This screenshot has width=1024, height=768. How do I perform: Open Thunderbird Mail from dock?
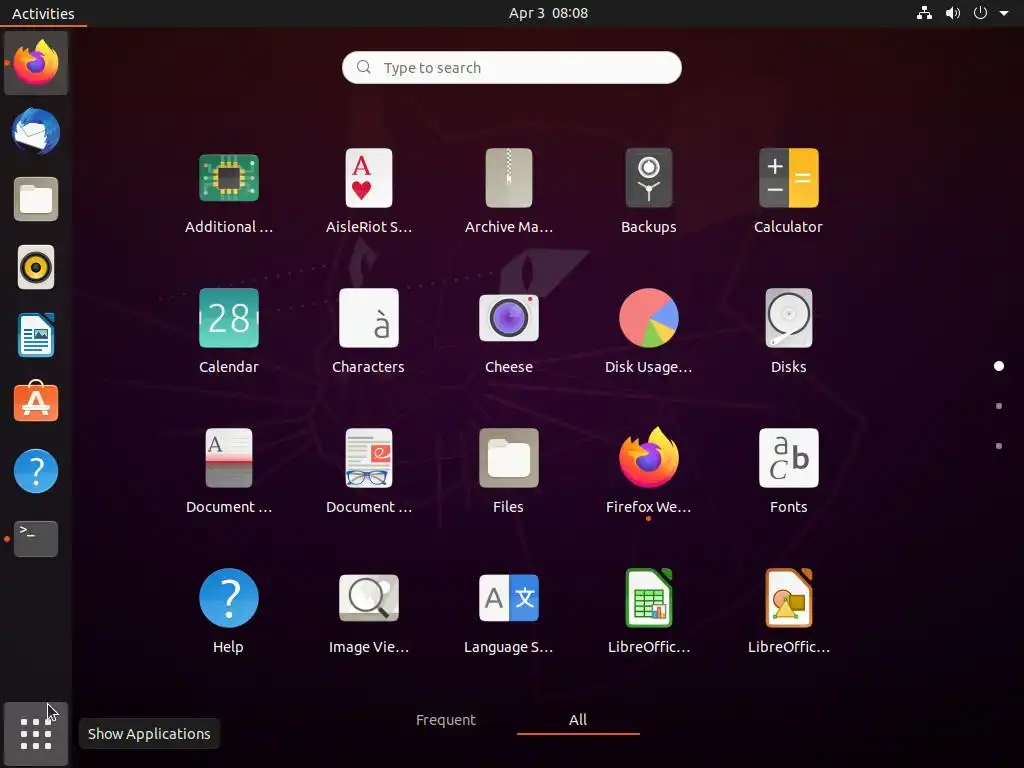coord(36,131)
